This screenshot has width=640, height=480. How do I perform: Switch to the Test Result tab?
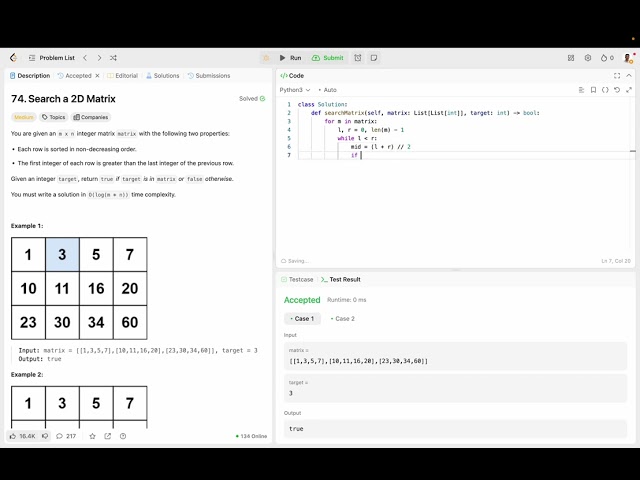click(341, 280)
